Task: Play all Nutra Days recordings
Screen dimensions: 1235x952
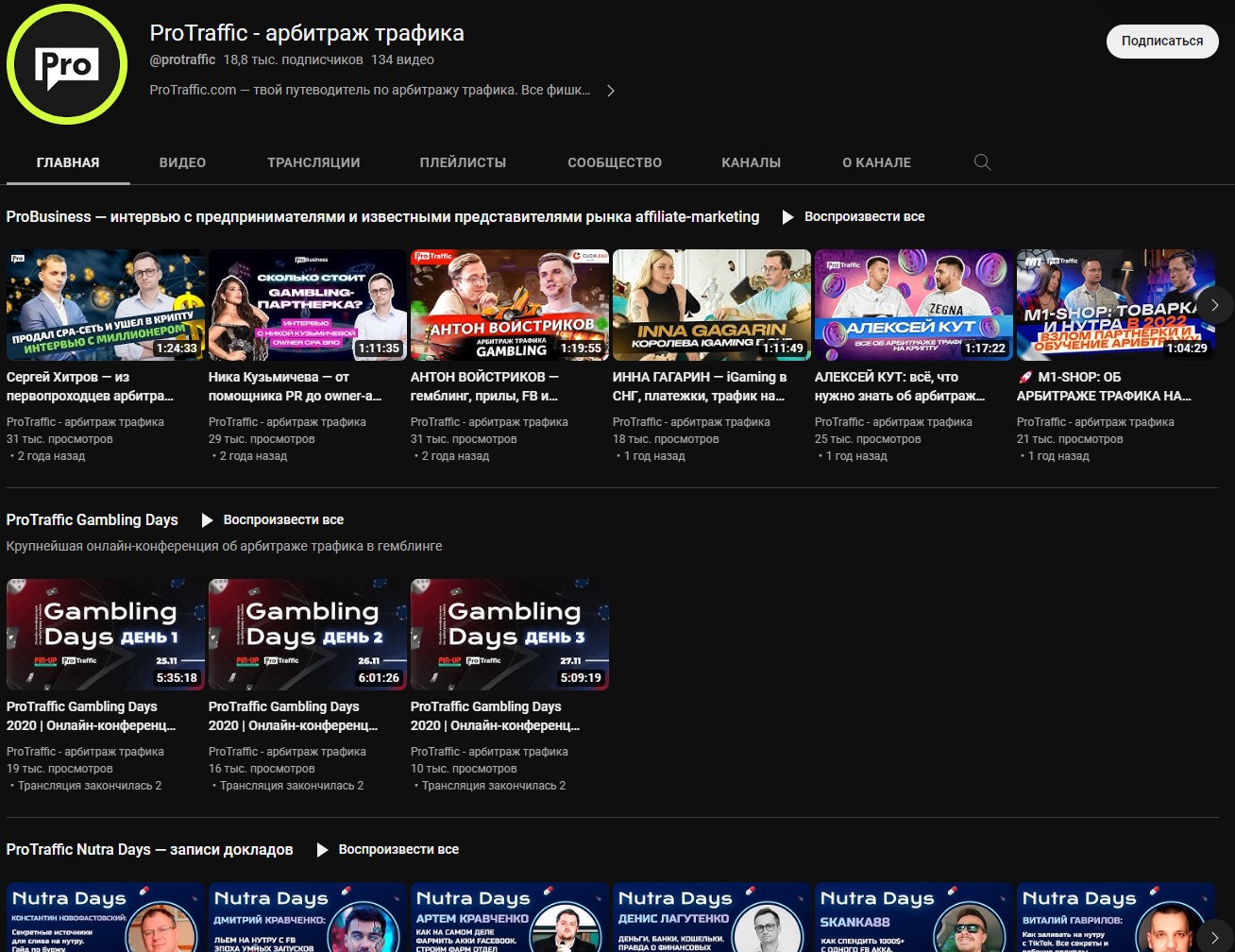Action: coord(388,849)
